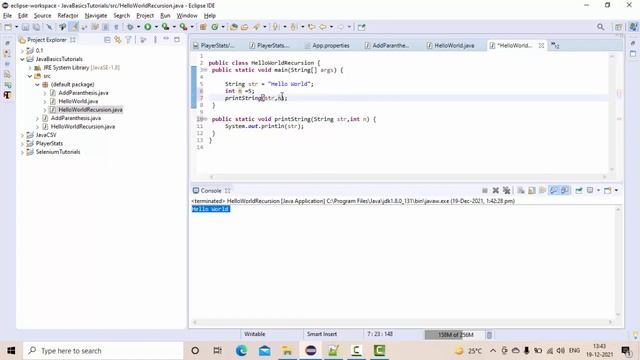Screen dimensions: 640x360
Task: Select AddParanthesis.java under default package
Action: click(x=83, y=93)
